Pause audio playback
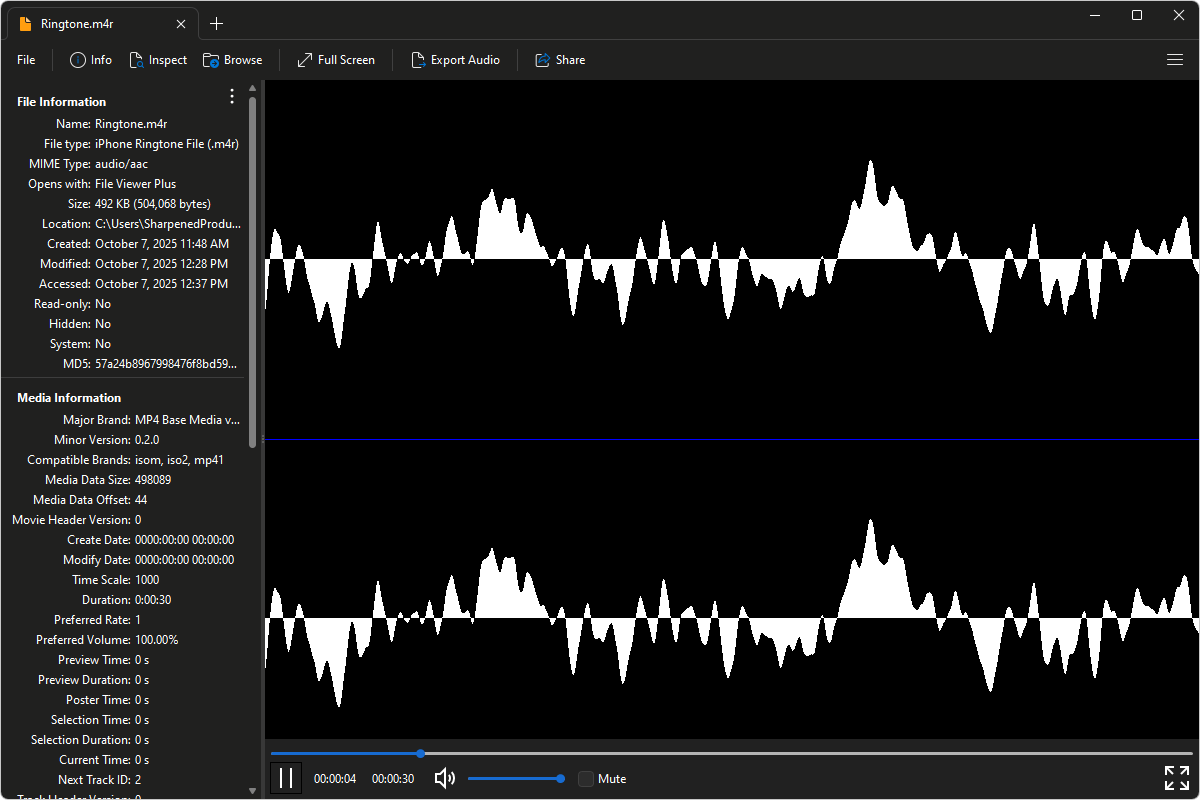Image resolution: width=1200 pixels, height=800 pixels. pos(286,778)
